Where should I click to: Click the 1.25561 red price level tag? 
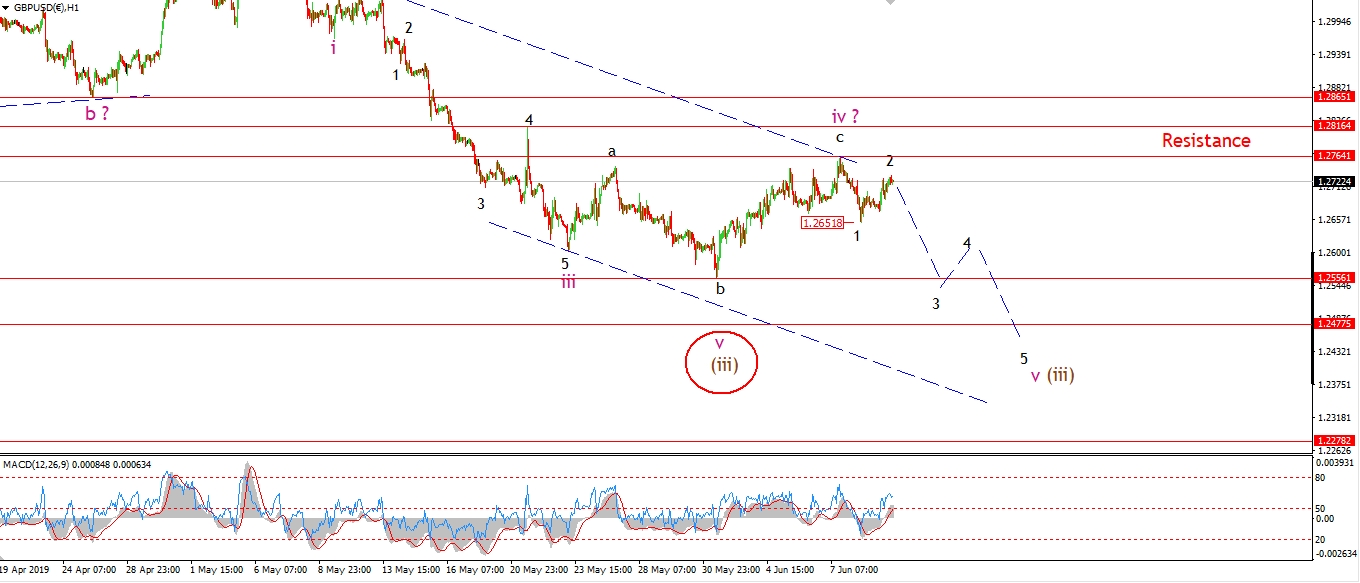coord(1335,278)
